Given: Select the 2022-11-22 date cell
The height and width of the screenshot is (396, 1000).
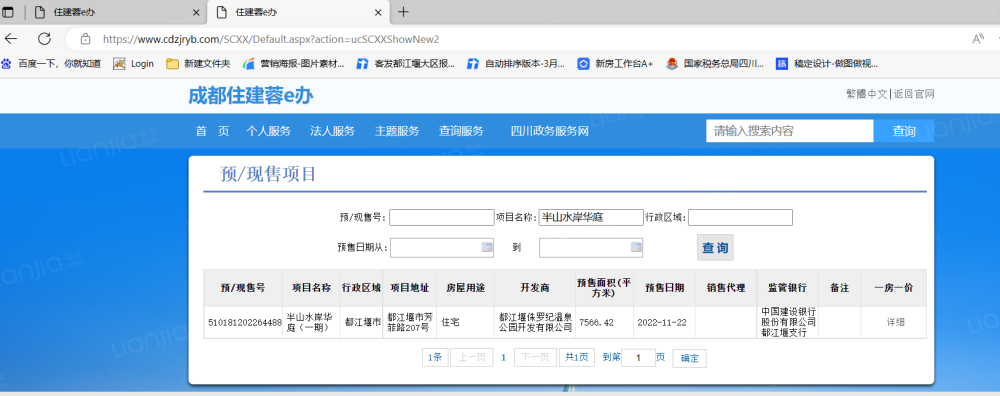Looking at the screenshot, I should pos(664,323).
